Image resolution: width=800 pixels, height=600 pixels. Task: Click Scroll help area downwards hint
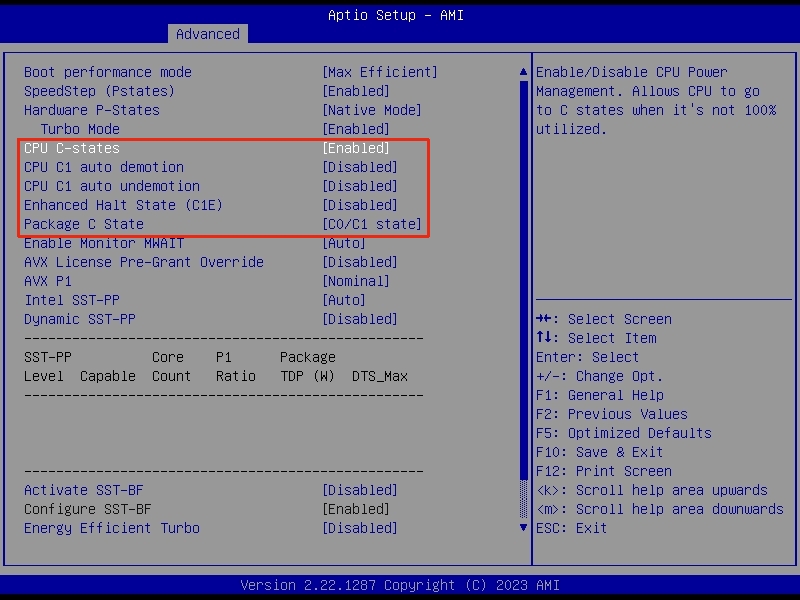[660, 509]
